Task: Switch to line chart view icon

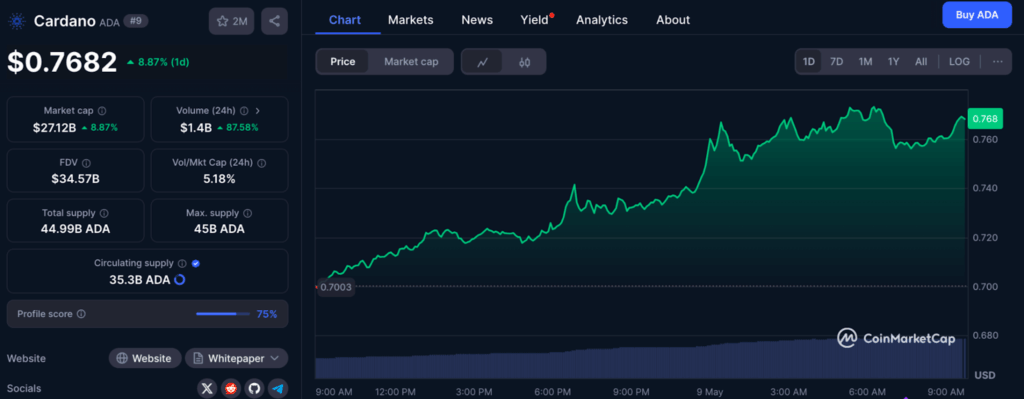Action: [x=483, y=62]
